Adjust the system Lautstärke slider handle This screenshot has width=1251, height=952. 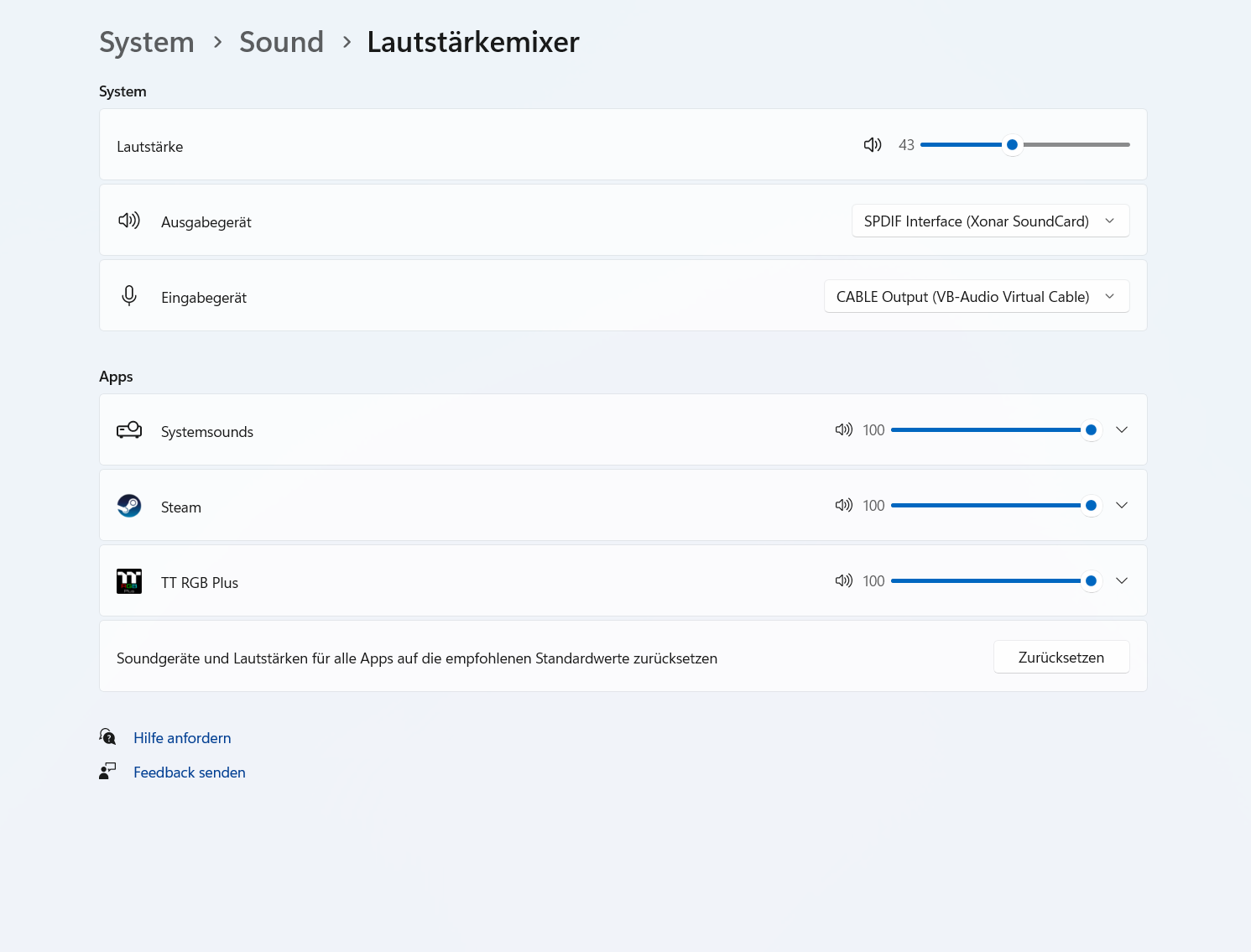point(1012,144)
